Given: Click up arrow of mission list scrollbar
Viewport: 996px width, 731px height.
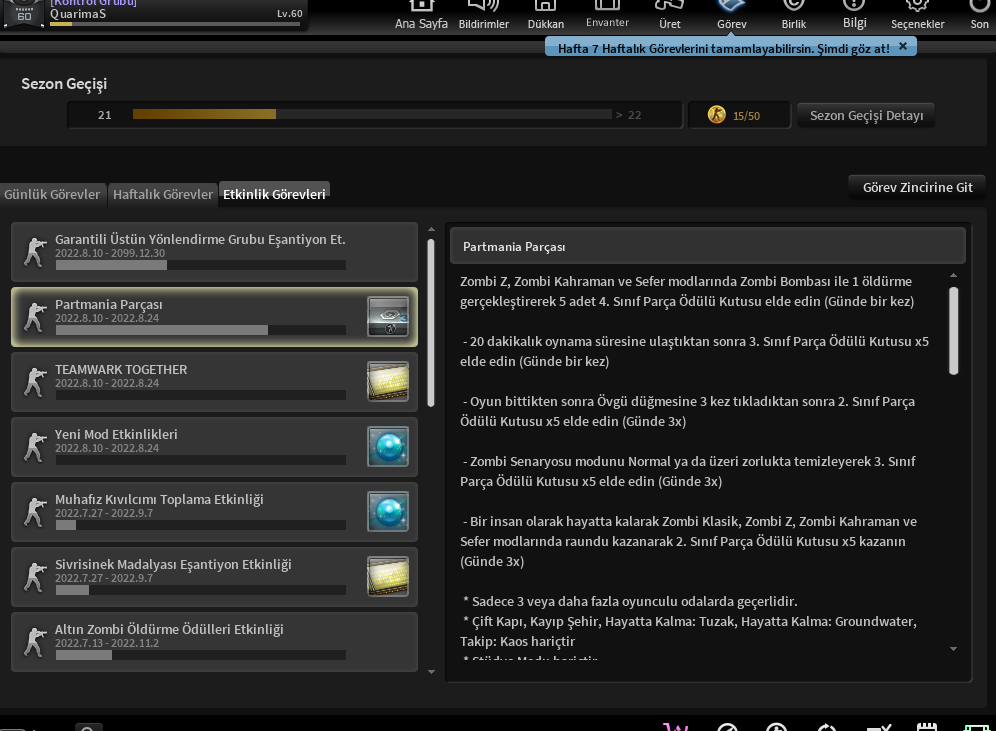Looking at the screenshot, I should pyautogui.click(x=431, y=229).
